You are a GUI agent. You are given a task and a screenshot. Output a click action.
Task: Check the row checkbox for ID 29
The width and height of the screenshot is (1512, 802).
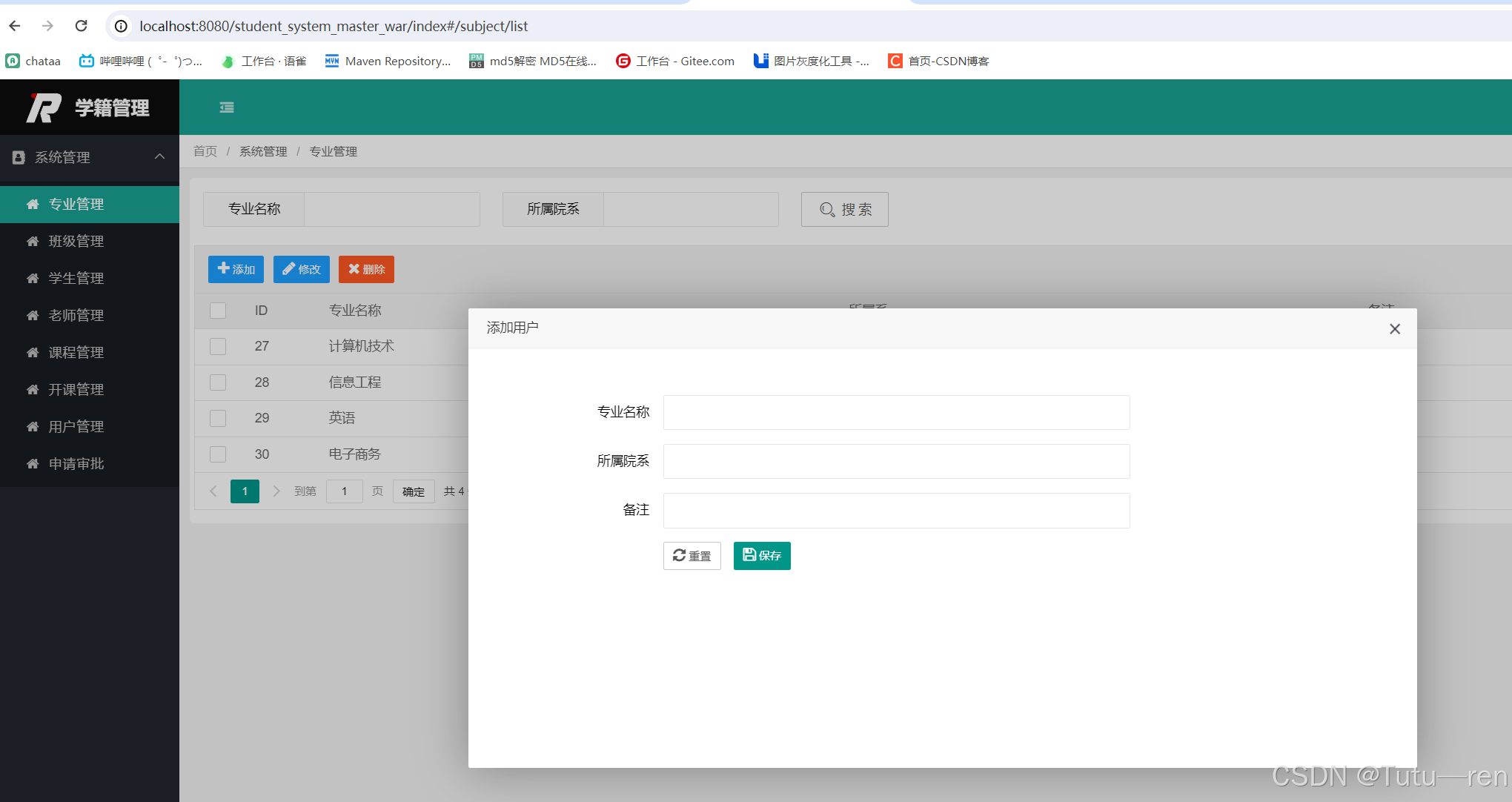(218, 418)
